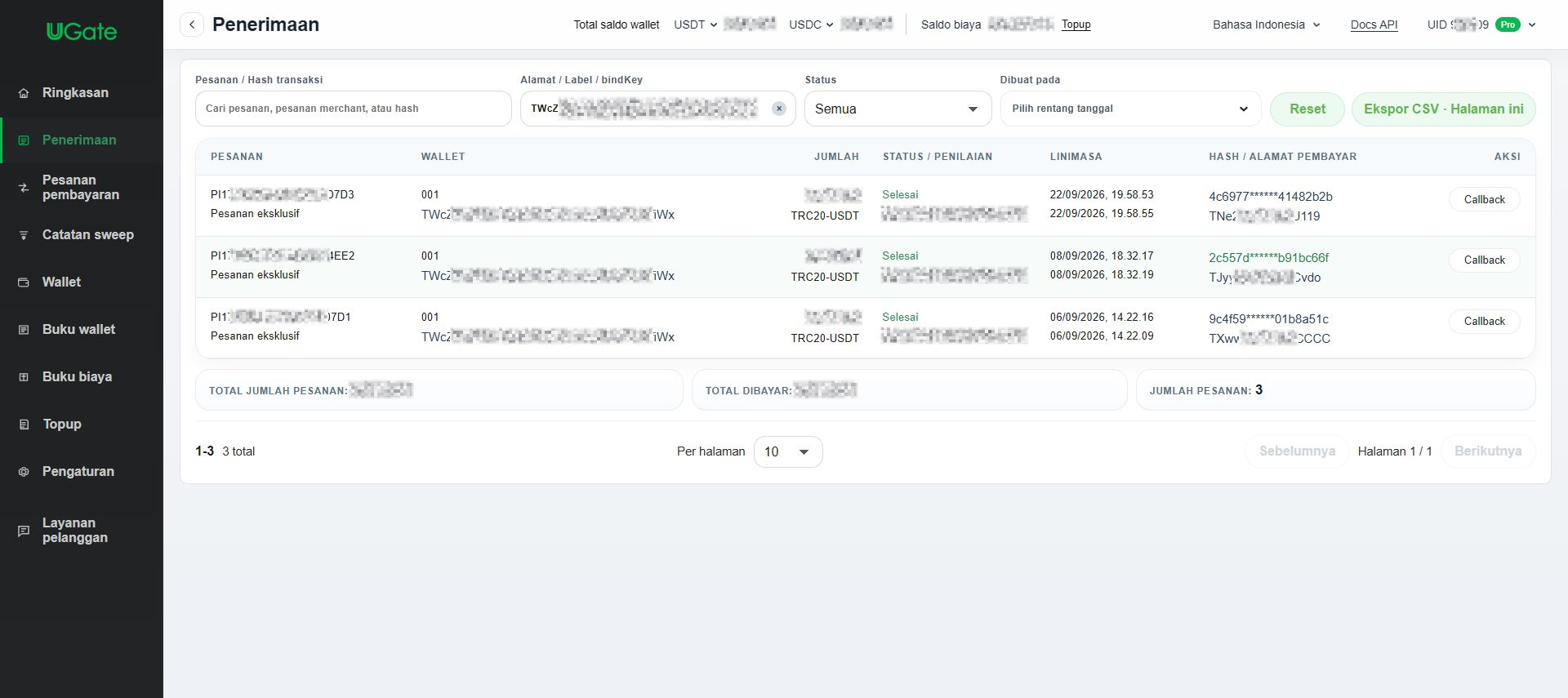This screenshot has height=698, width=1568.
Task: Click the Buku wallet icon
Action: pos(24,330)
